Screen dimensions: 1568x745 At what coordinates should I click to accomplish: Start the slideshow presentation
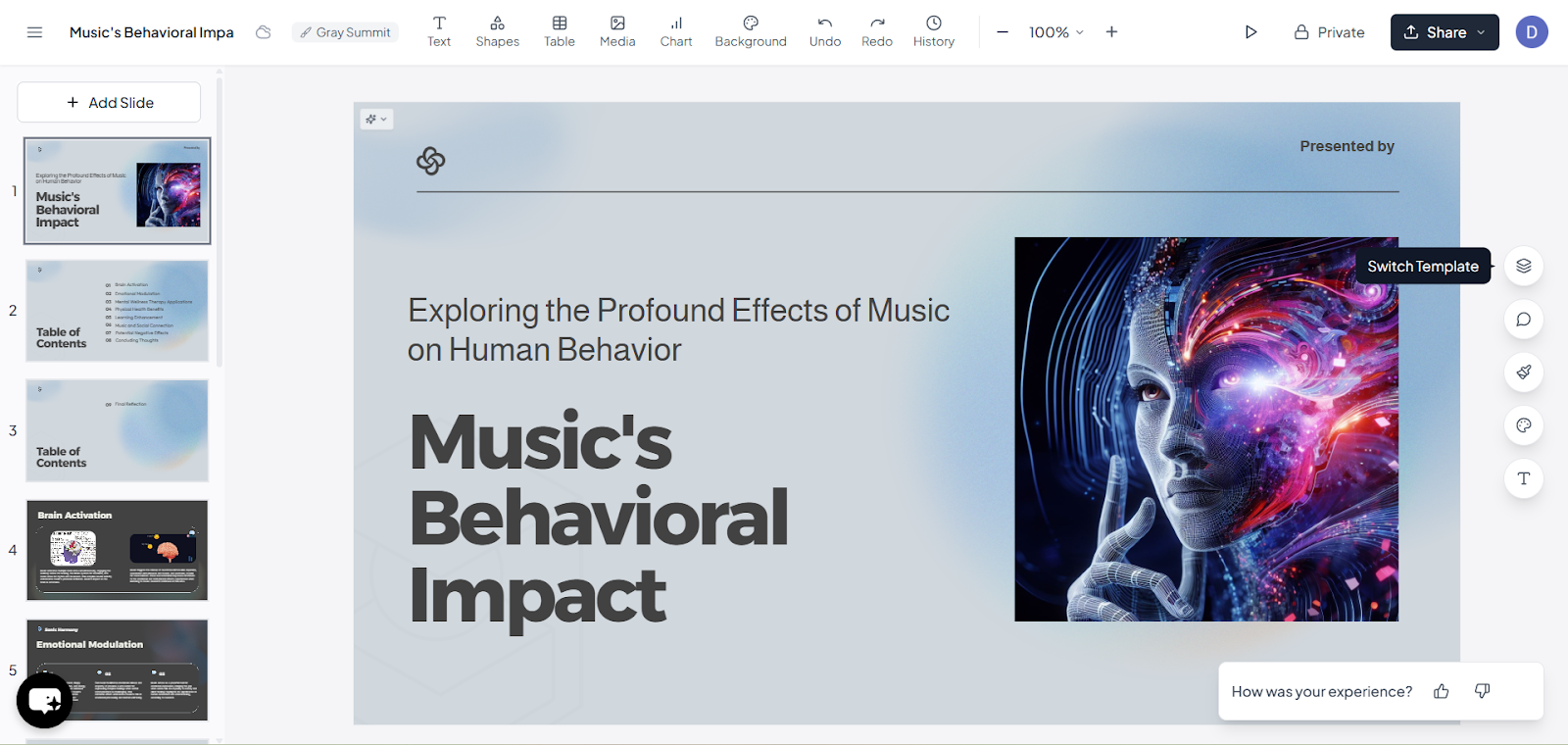click(1250, 32)
